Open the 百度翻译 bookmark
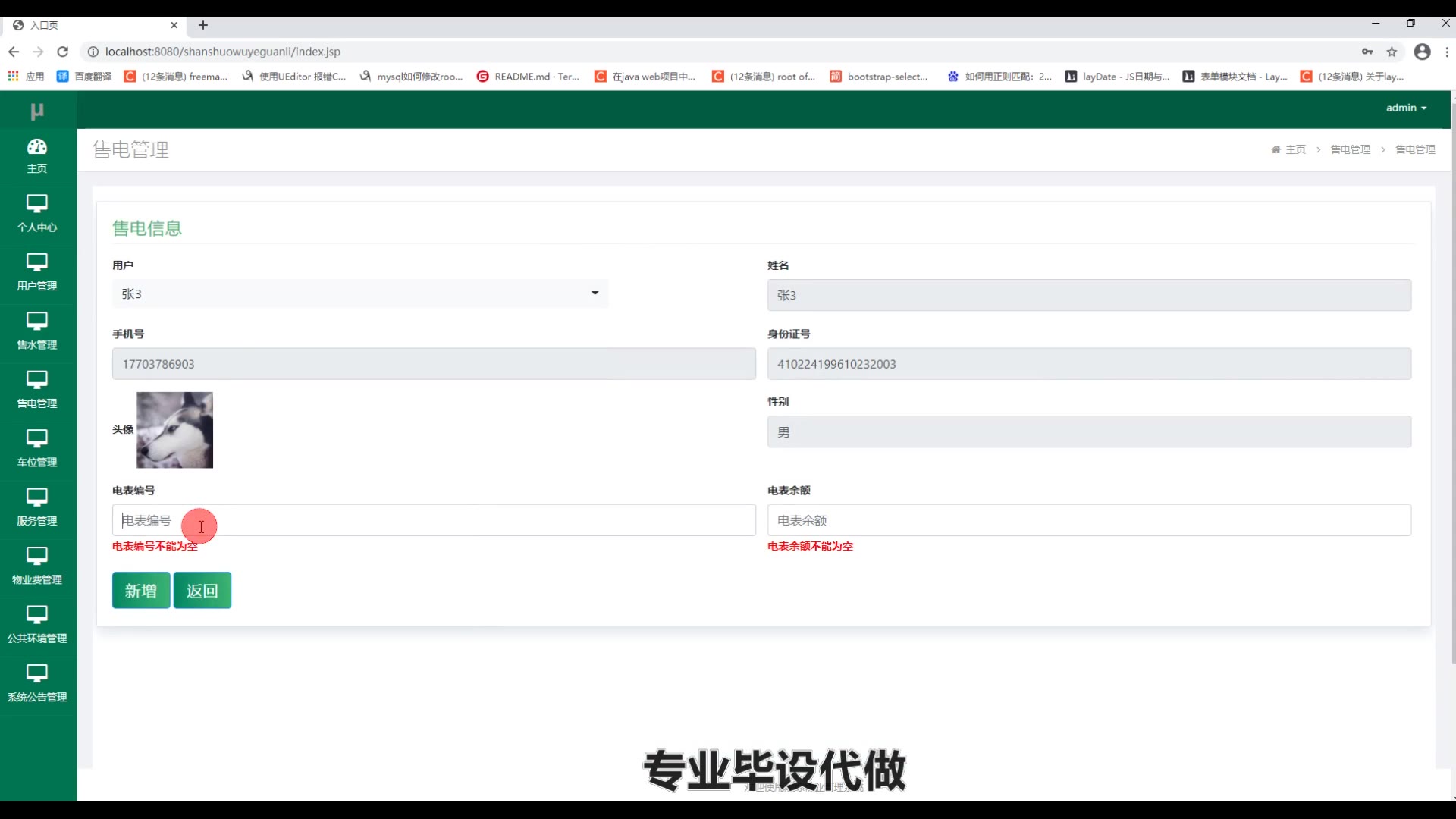Viewport: 1456px width, 819px height. pos(85,77)
